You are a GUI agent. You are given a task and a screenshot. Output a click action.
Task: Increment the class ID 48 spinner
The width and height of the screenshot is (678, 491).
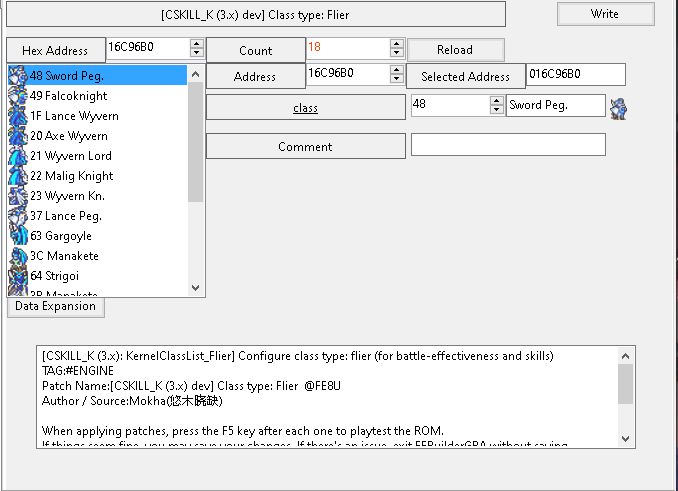497,100
